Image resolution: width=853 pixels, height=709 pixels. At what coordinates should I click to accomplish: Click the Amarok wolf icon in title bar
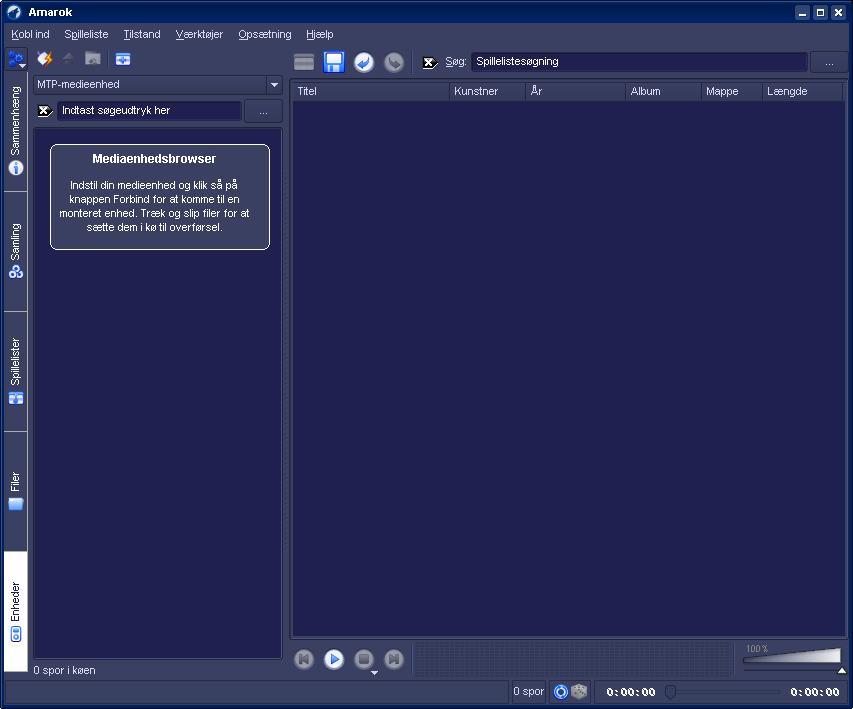[14, 12]
